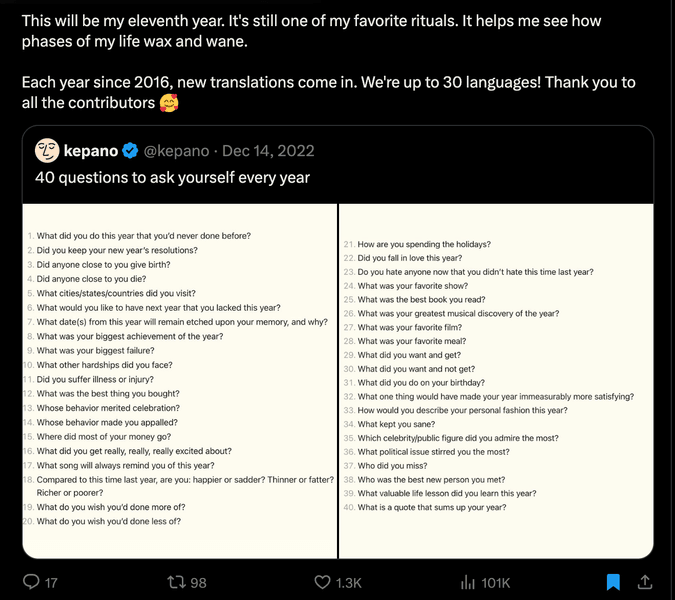This screenshot has width=675, height=600.
Task: Click the @kepano handle
Action: pyautogui.click(x=176, y=151)
